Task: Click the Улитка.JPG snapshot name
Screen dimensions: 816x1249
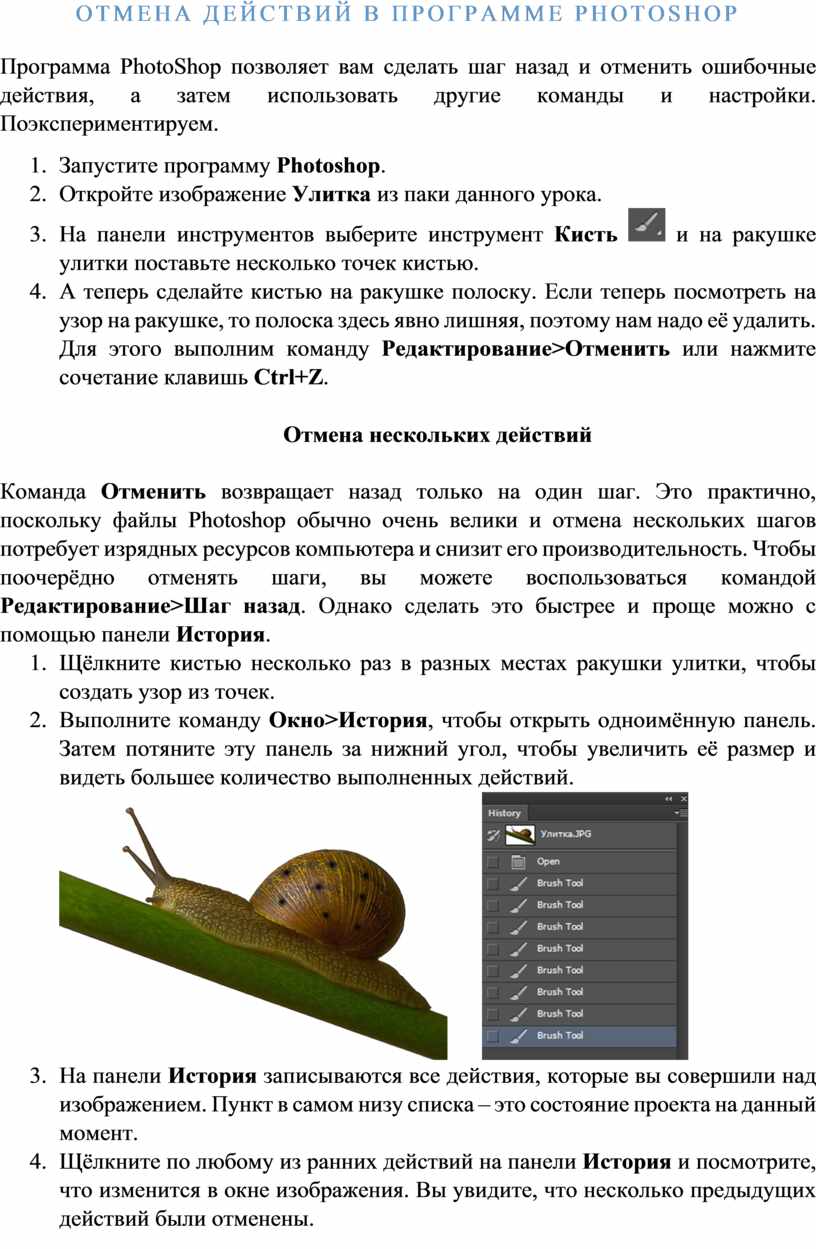Action: (x=566, y=833)
